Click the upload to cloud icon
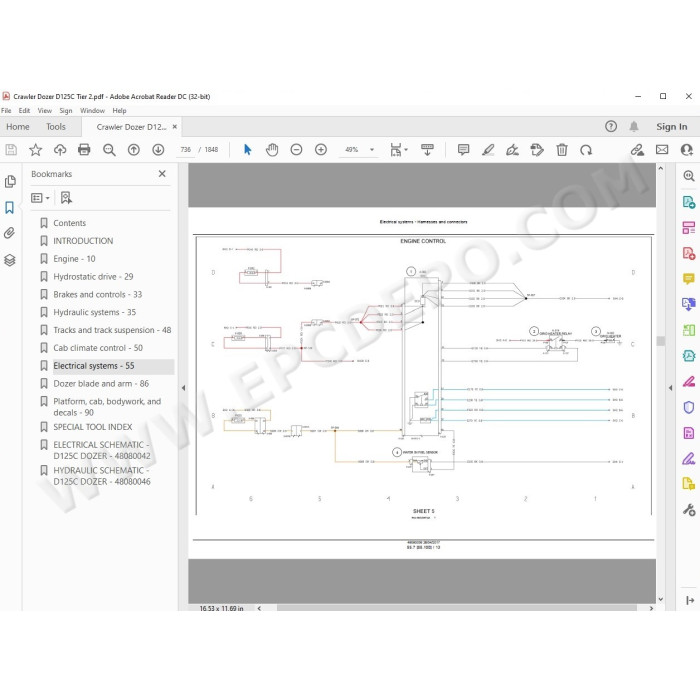This screenshot has height=700, width=700. (60, 150)
